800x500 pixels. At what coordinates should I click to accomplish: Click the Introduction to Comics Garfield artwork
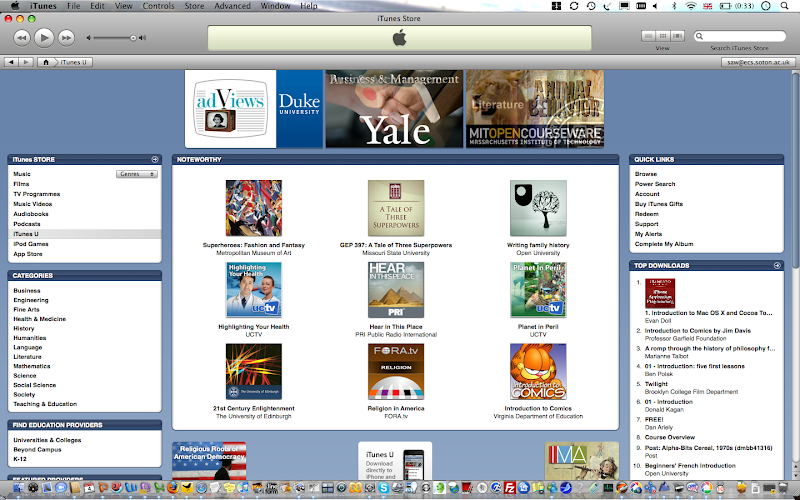(538, 371)
